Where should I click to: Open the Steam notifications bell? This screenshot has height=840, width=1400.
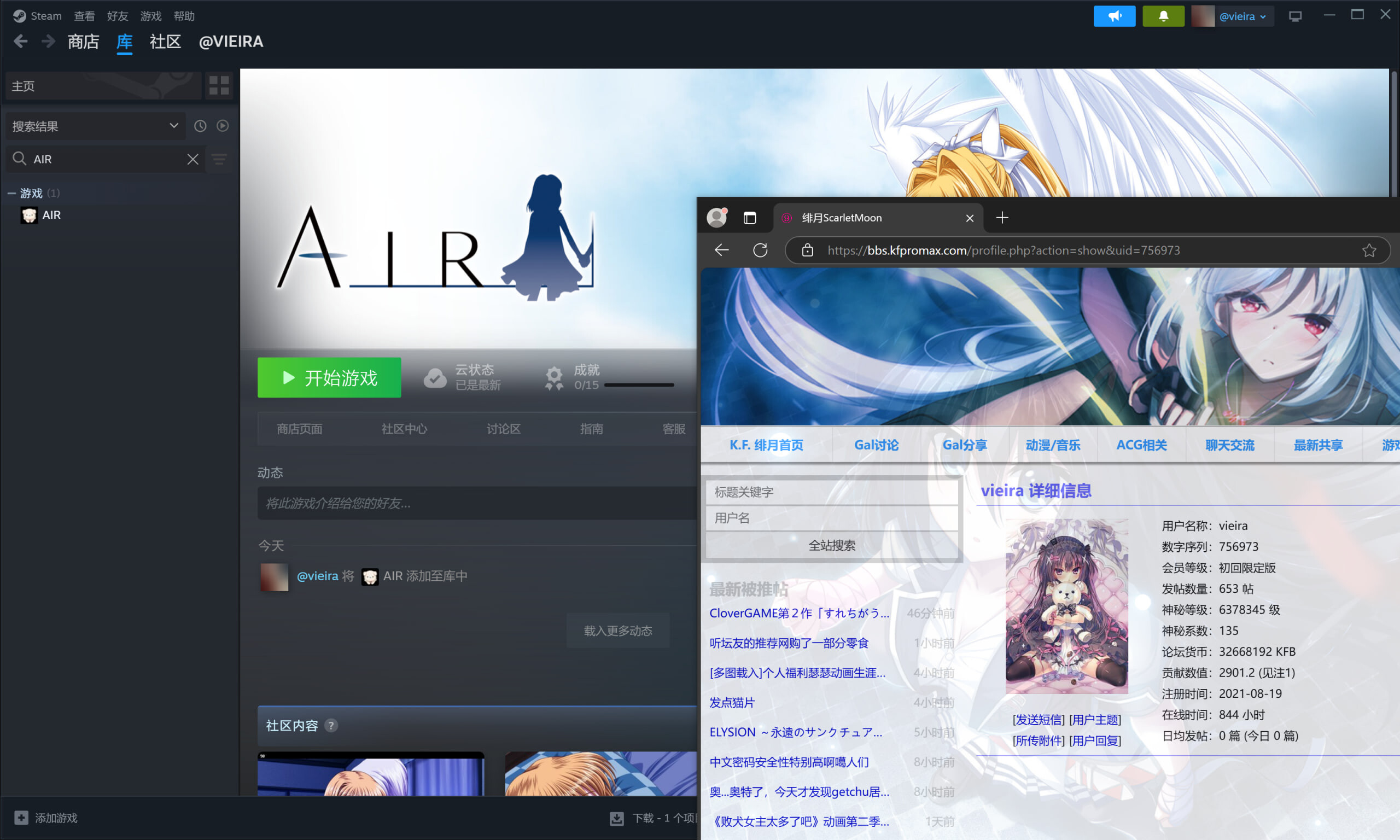[x=1163, y=16]
